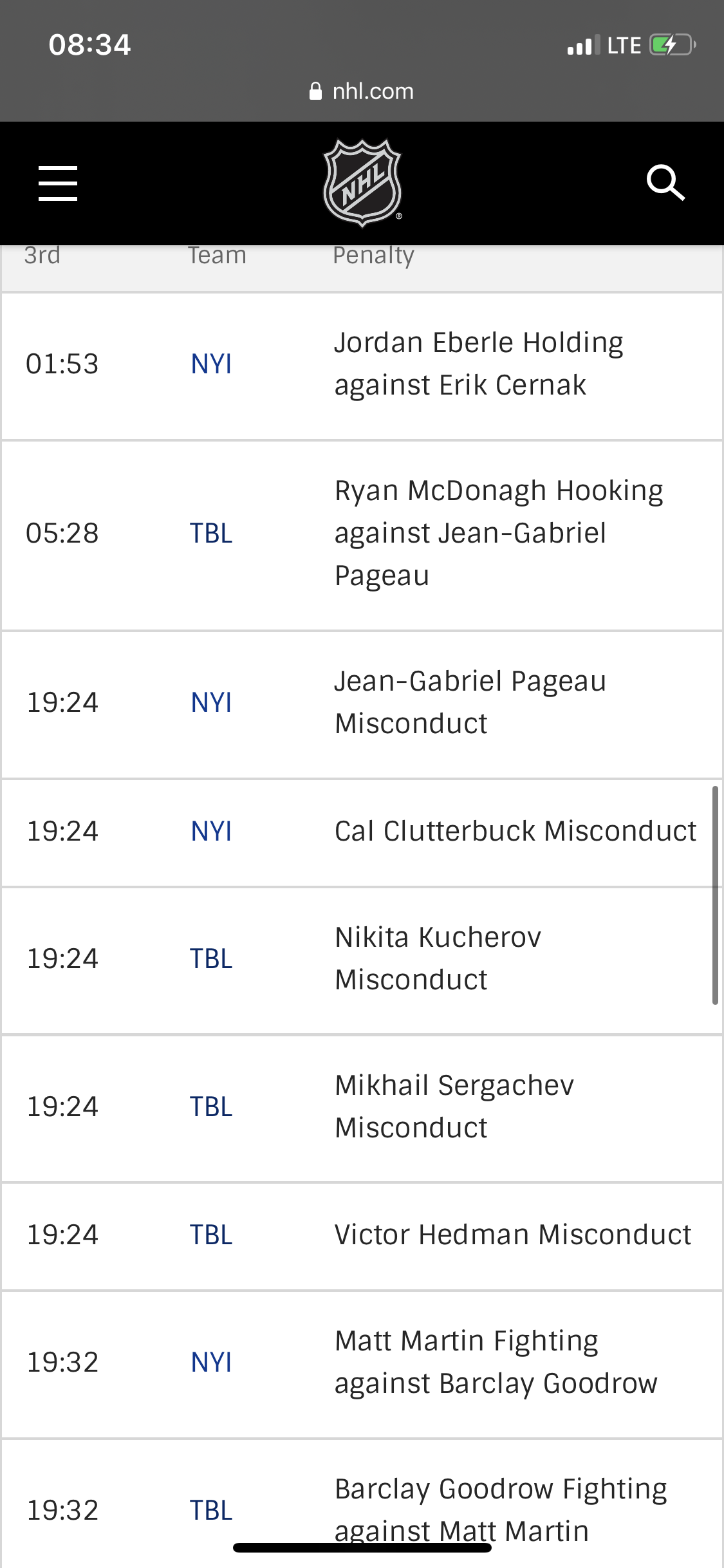Image resolution: width=724 pixels, height=1568 pixels.
Task: Open NYI link for Cal Clutterbuck Misconduct
Action: coord(211,832)
